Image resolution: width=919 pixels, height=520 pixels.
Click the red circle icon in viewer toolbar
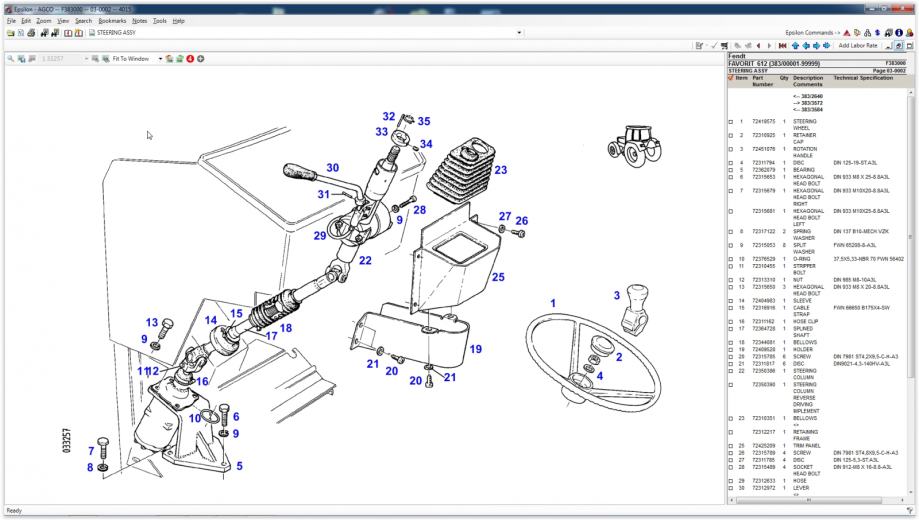[190, 59]
